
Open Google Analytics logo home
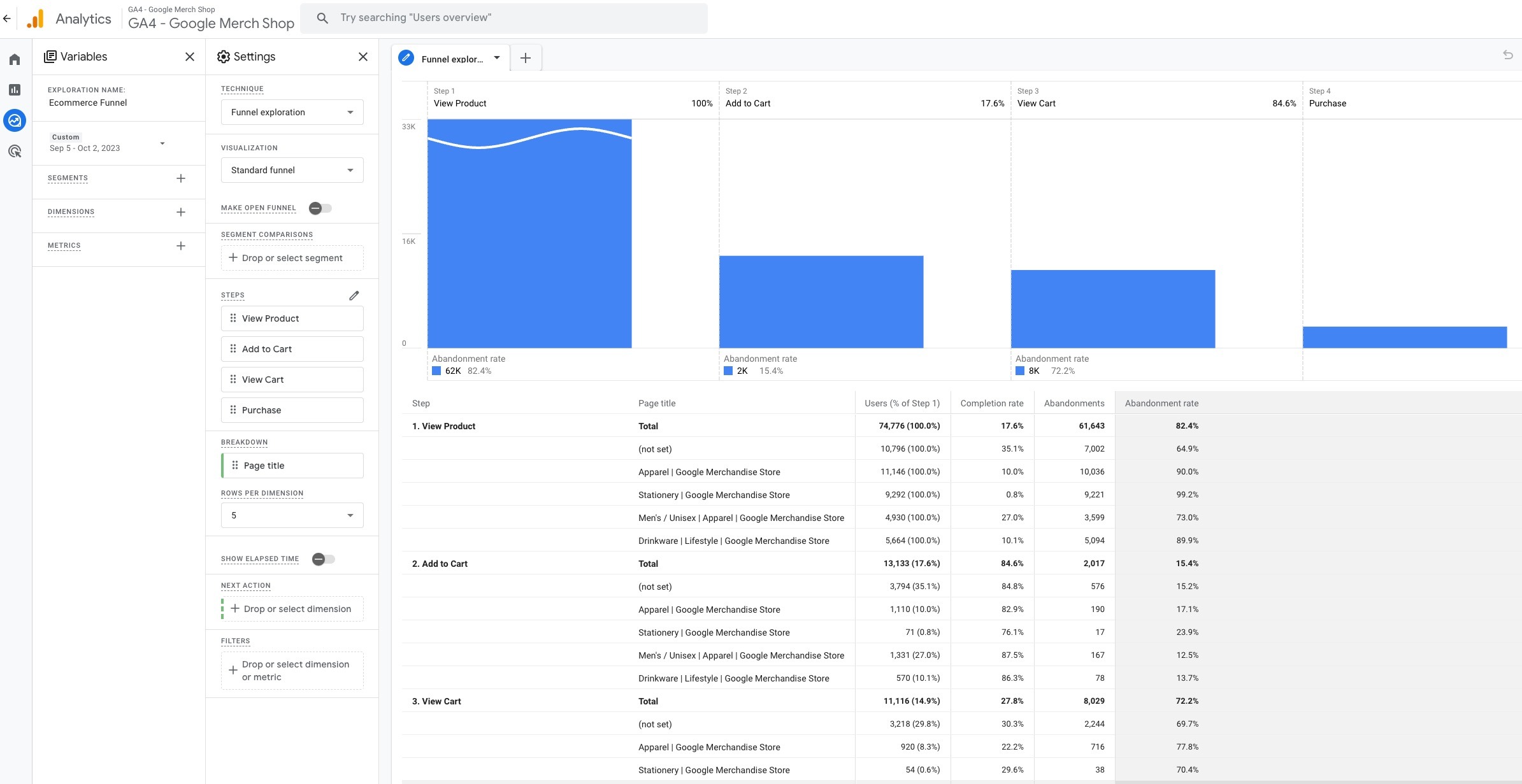(36, 18)
